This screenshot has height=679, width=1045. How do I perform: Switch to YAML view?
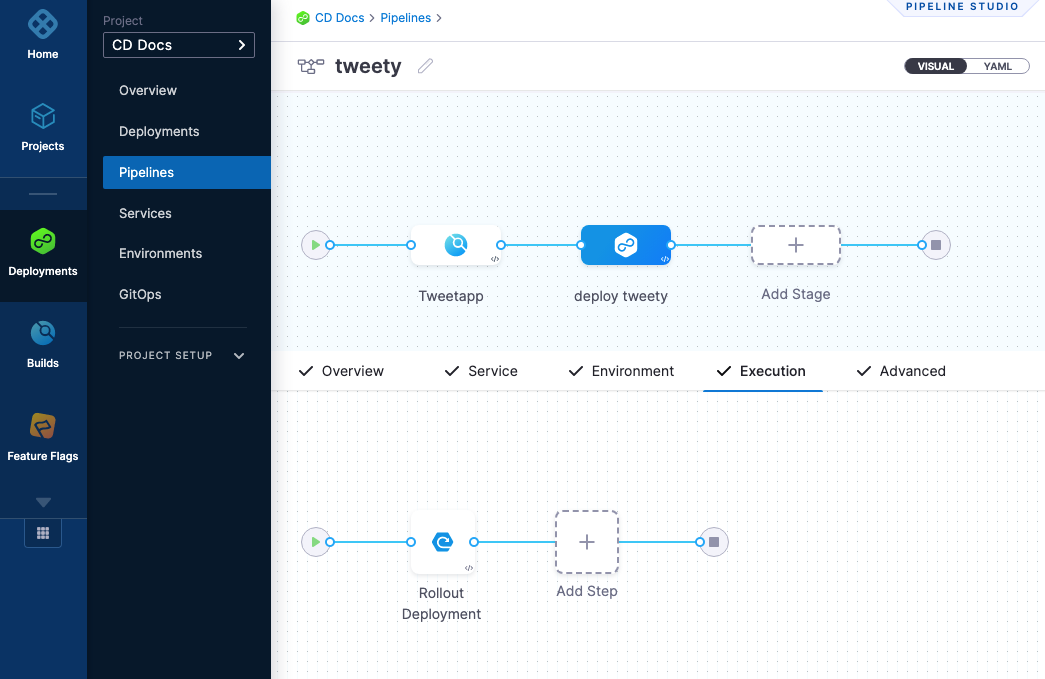click(997, 67)
